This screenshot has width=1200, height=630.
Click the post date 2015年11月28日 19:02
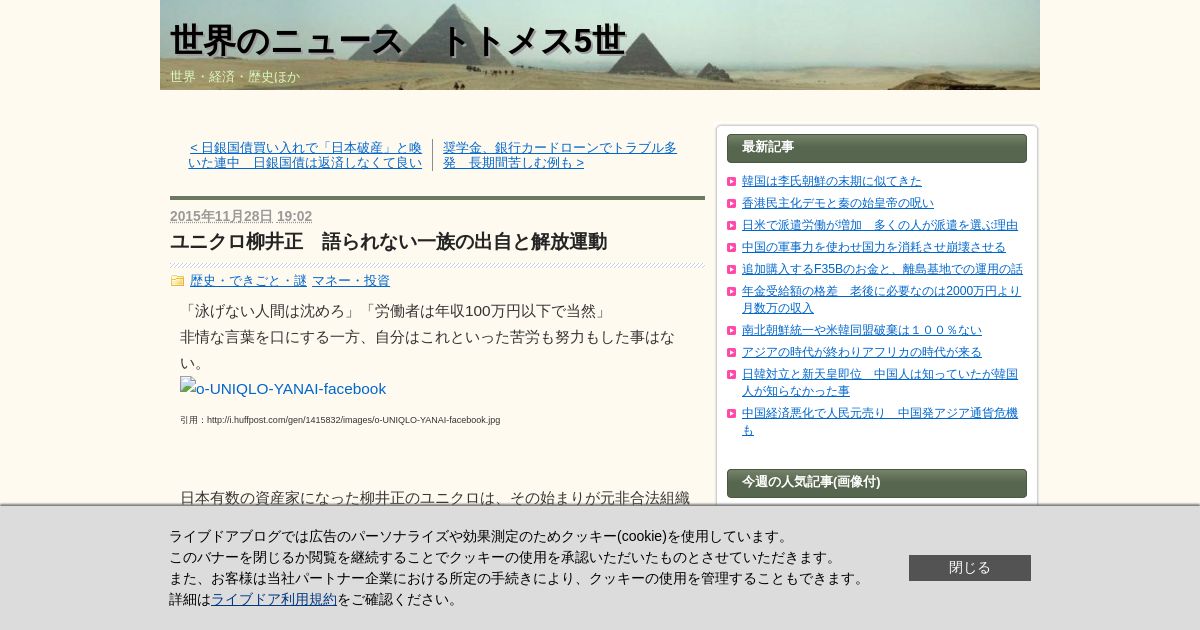pyautogui.click(x=241, y=216)
